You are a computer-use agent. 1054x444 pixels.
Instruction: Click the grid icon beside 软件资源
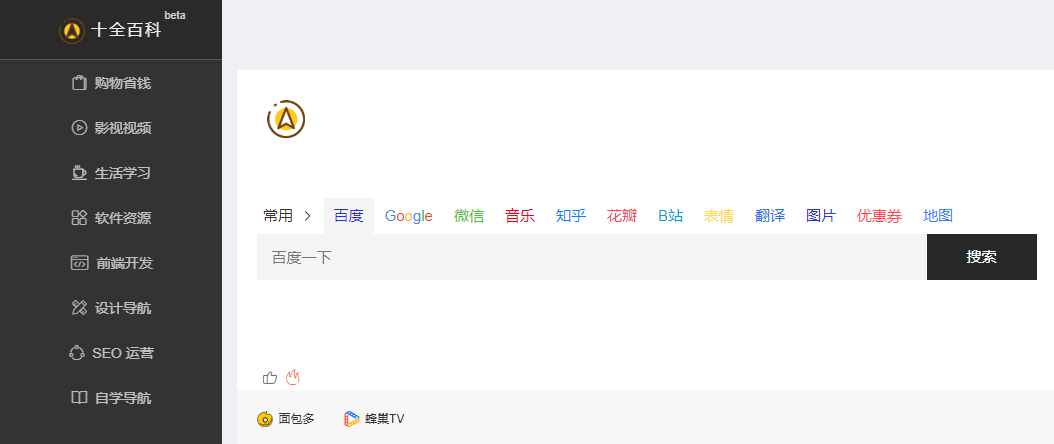[79, 218]
